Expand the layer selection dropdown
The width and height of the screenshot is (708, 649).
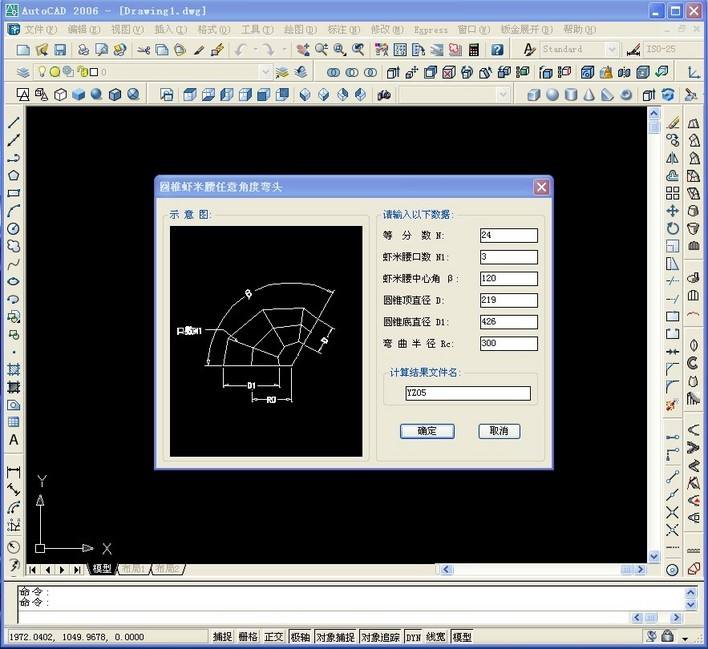click(x=266, y=72)
